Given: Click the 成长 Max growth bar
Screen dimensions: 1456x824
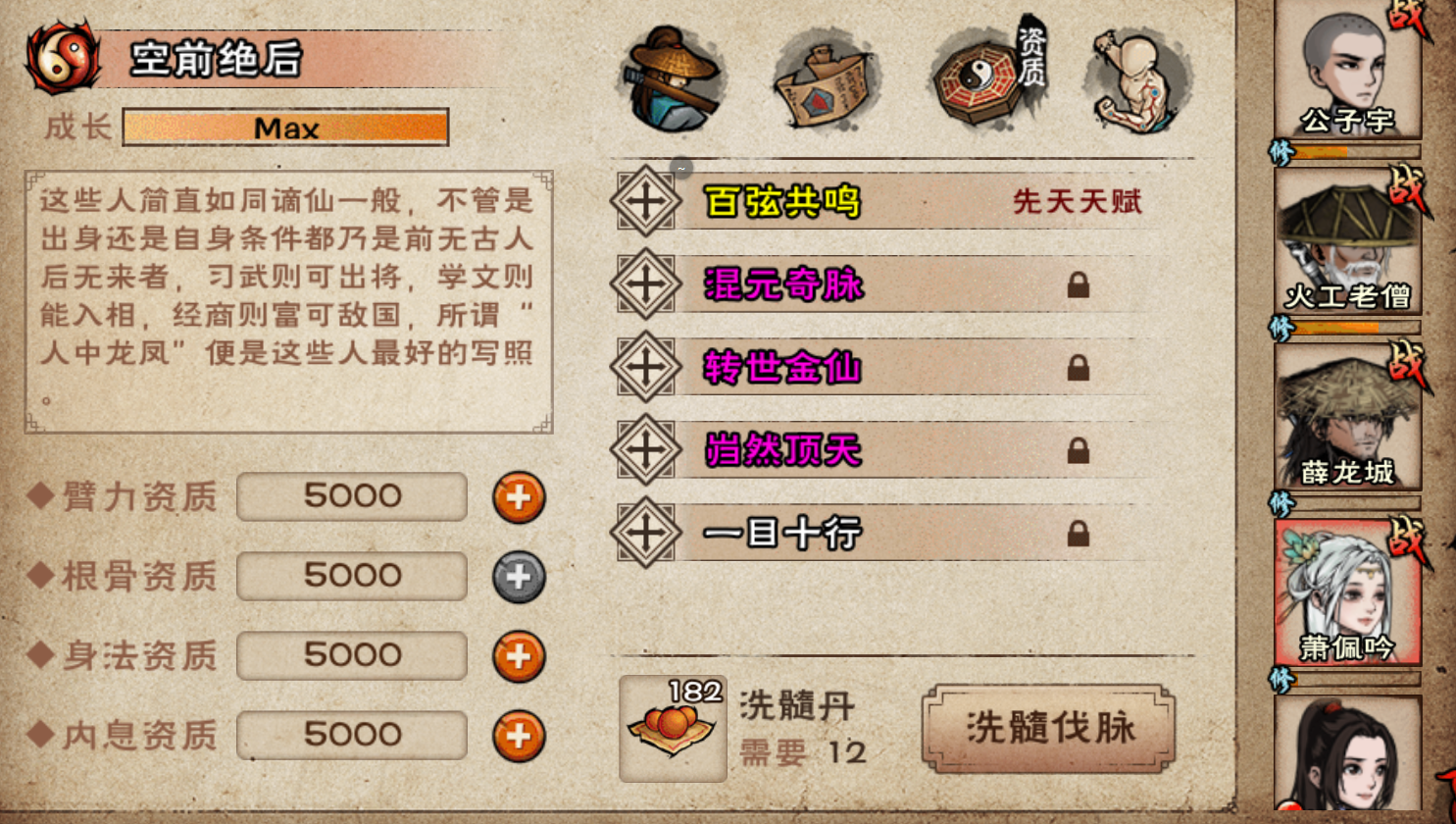Looking at the screenshot, I should 285,128.
